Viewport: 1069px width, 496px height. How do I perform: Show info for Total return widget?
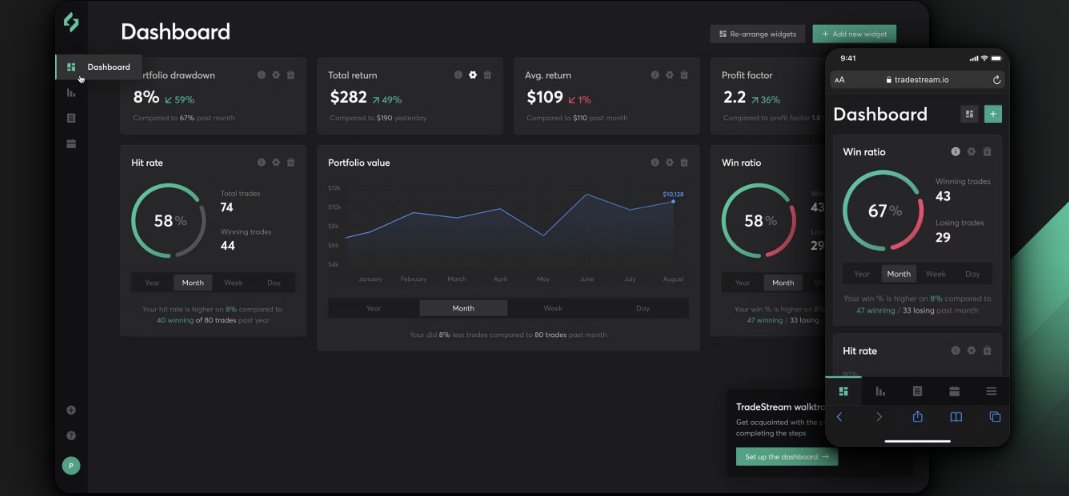coord(458,75)
